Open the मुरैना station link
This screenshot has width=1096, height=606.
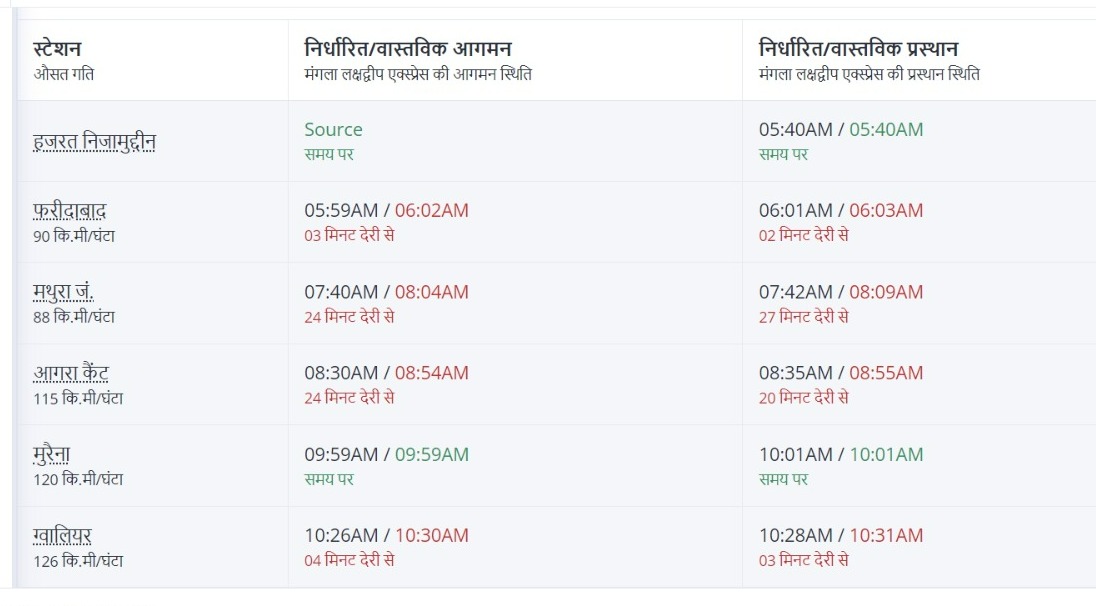pyautogui.click(x=51, y=455)
